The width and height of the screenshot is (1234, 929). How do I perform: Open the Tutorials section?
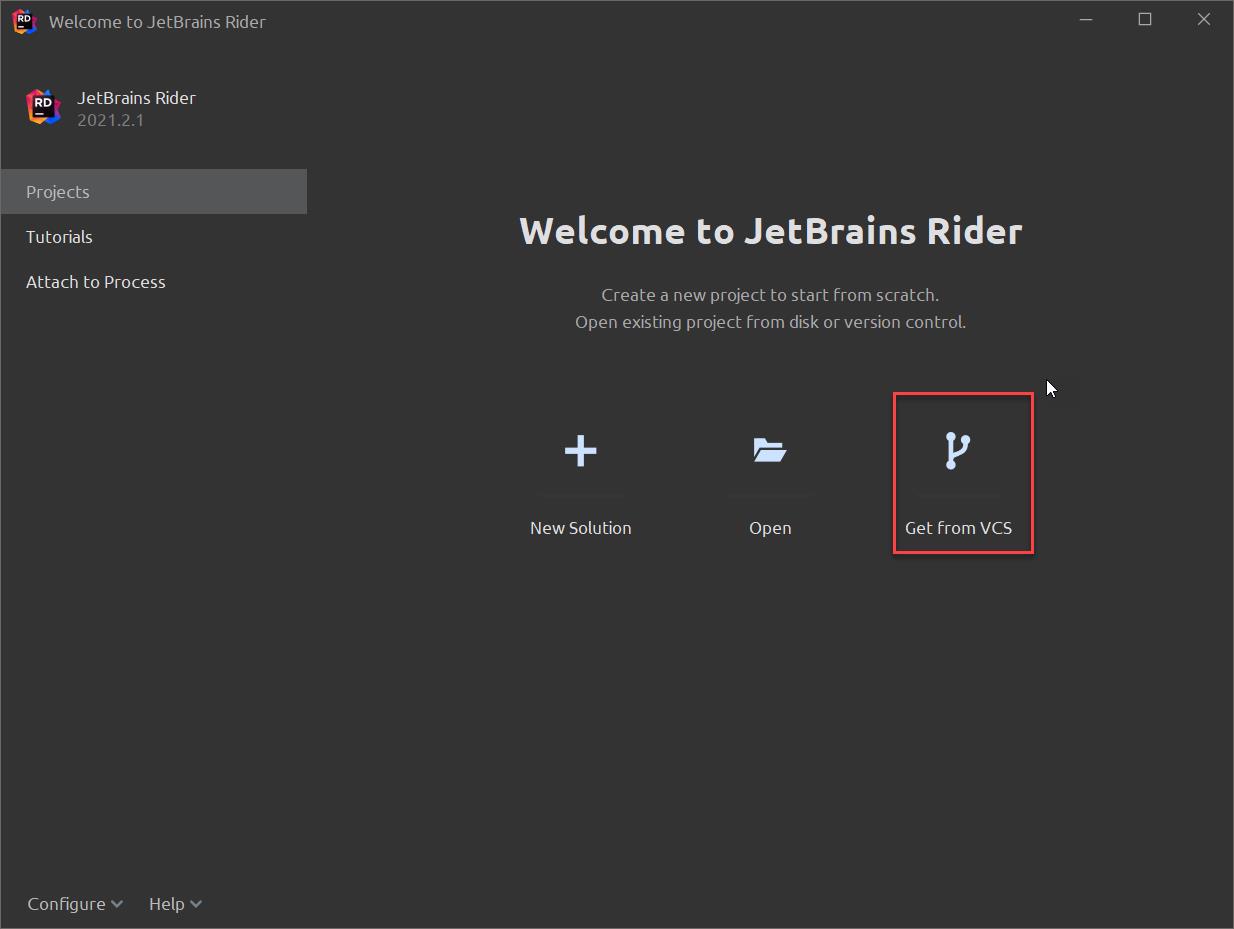tap(59, 237)
